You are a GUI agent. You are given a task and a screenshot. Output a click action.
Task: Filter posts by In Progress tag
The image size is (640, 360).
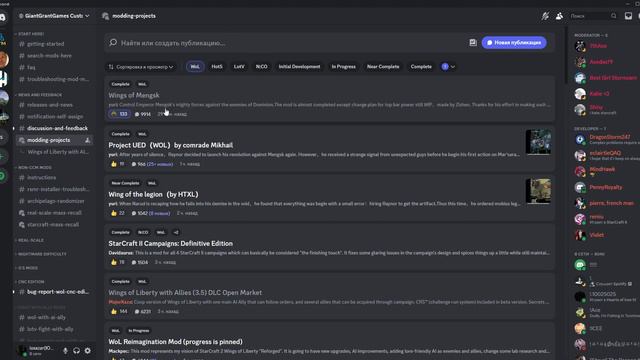click(343, 67)
